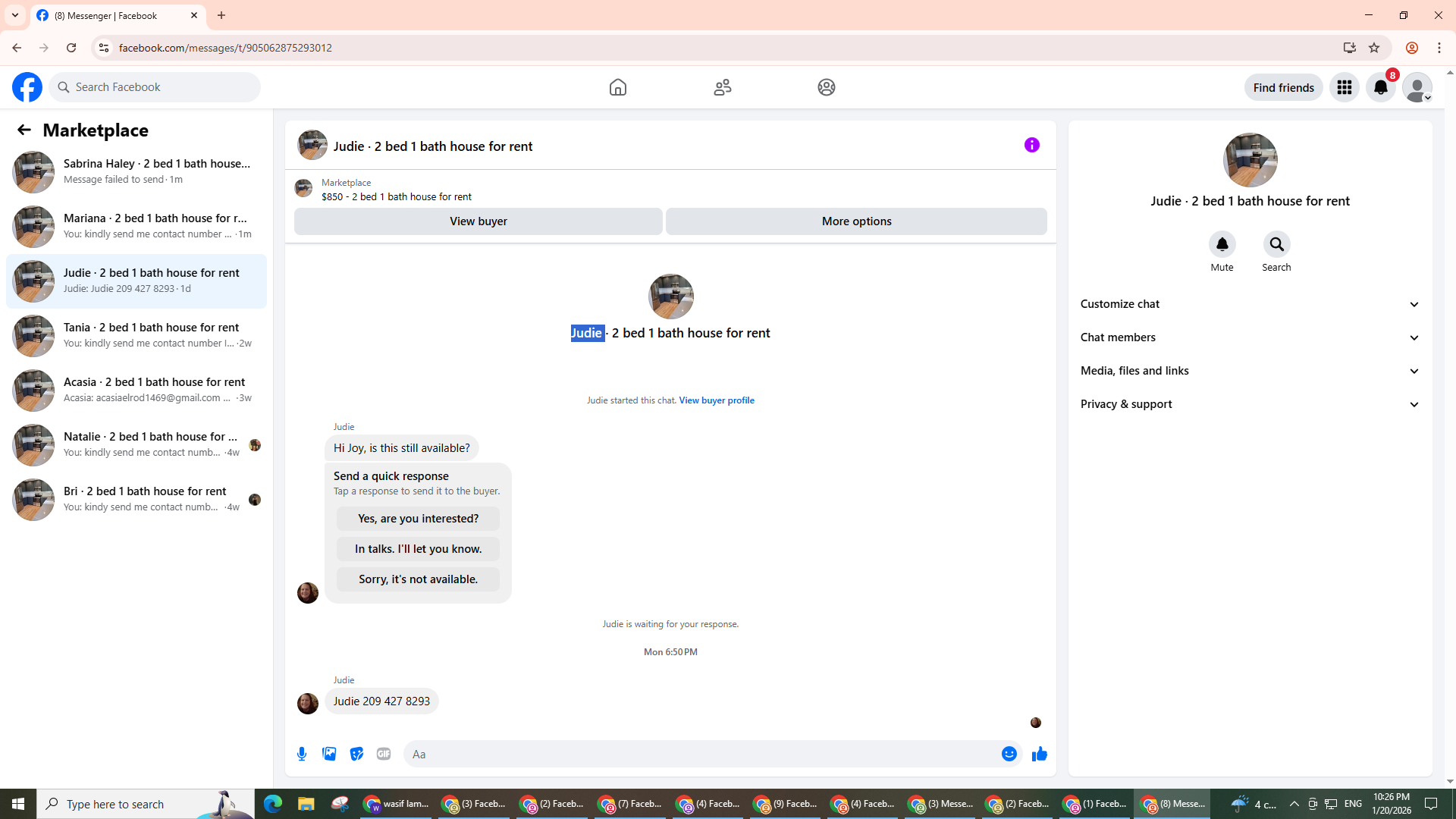
Task: Reply 'In talks. I'll let you know.'
Action: coord(419,549)
